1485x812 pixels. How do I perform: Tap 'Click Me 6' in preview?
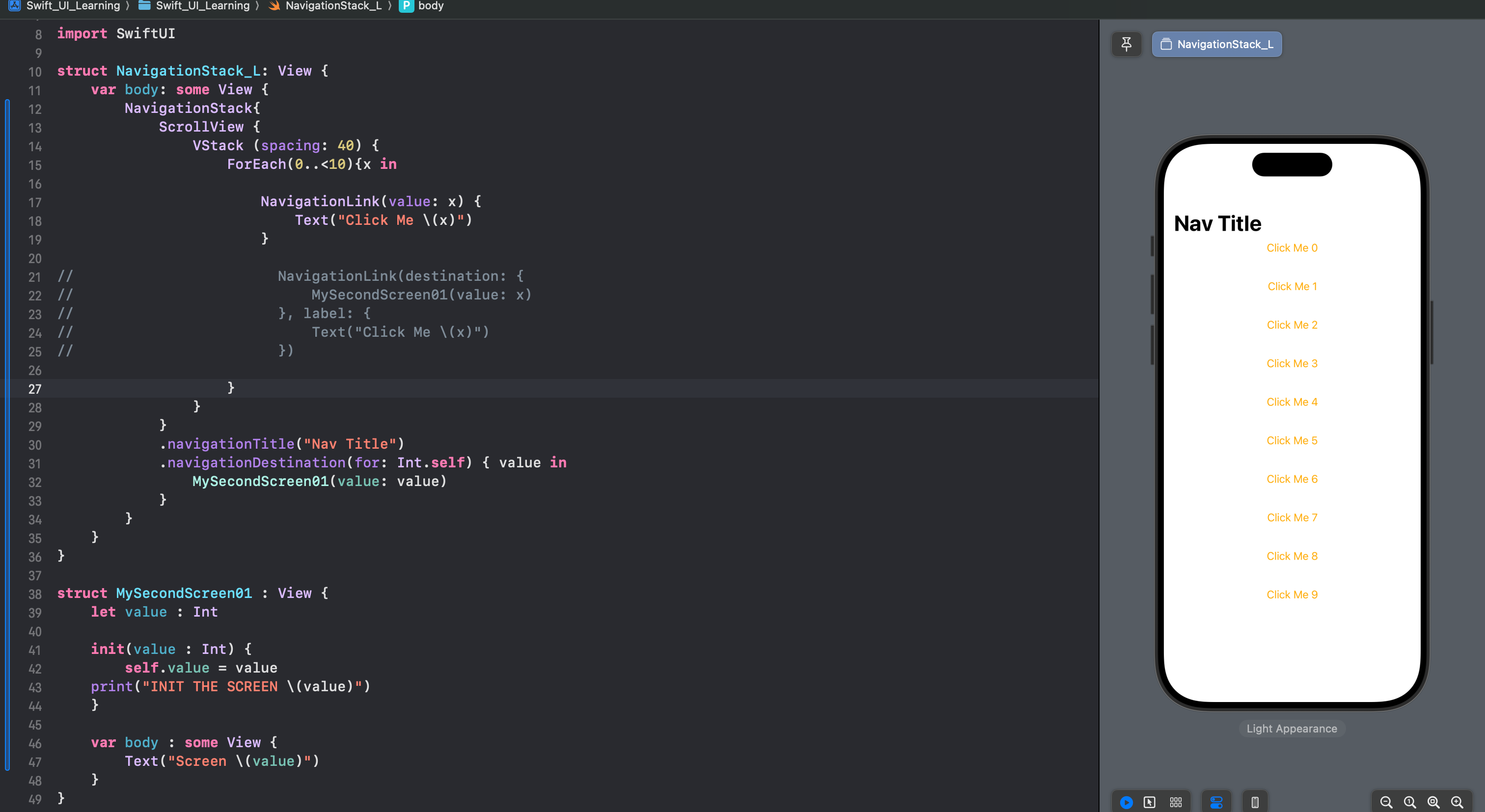pos(1292,480)
